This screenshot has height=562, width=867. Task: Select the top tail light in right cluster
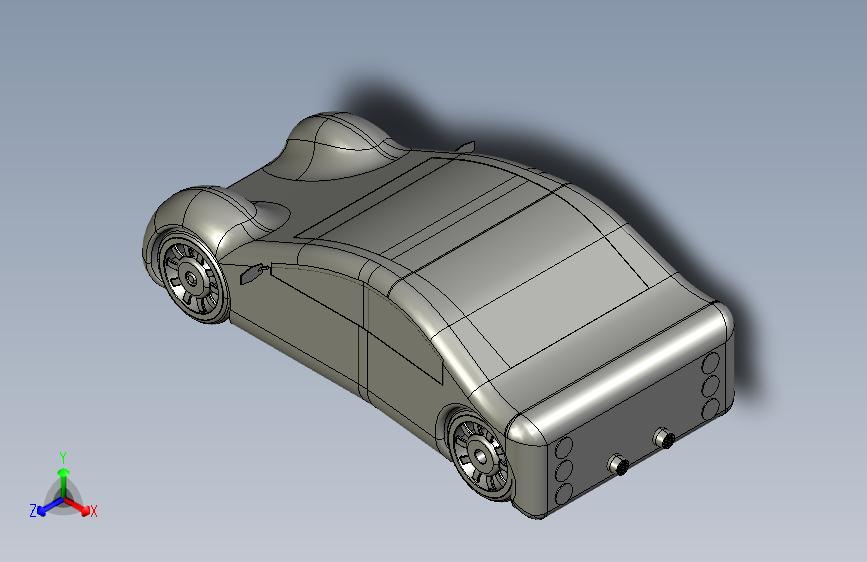(x=711, y=363)
